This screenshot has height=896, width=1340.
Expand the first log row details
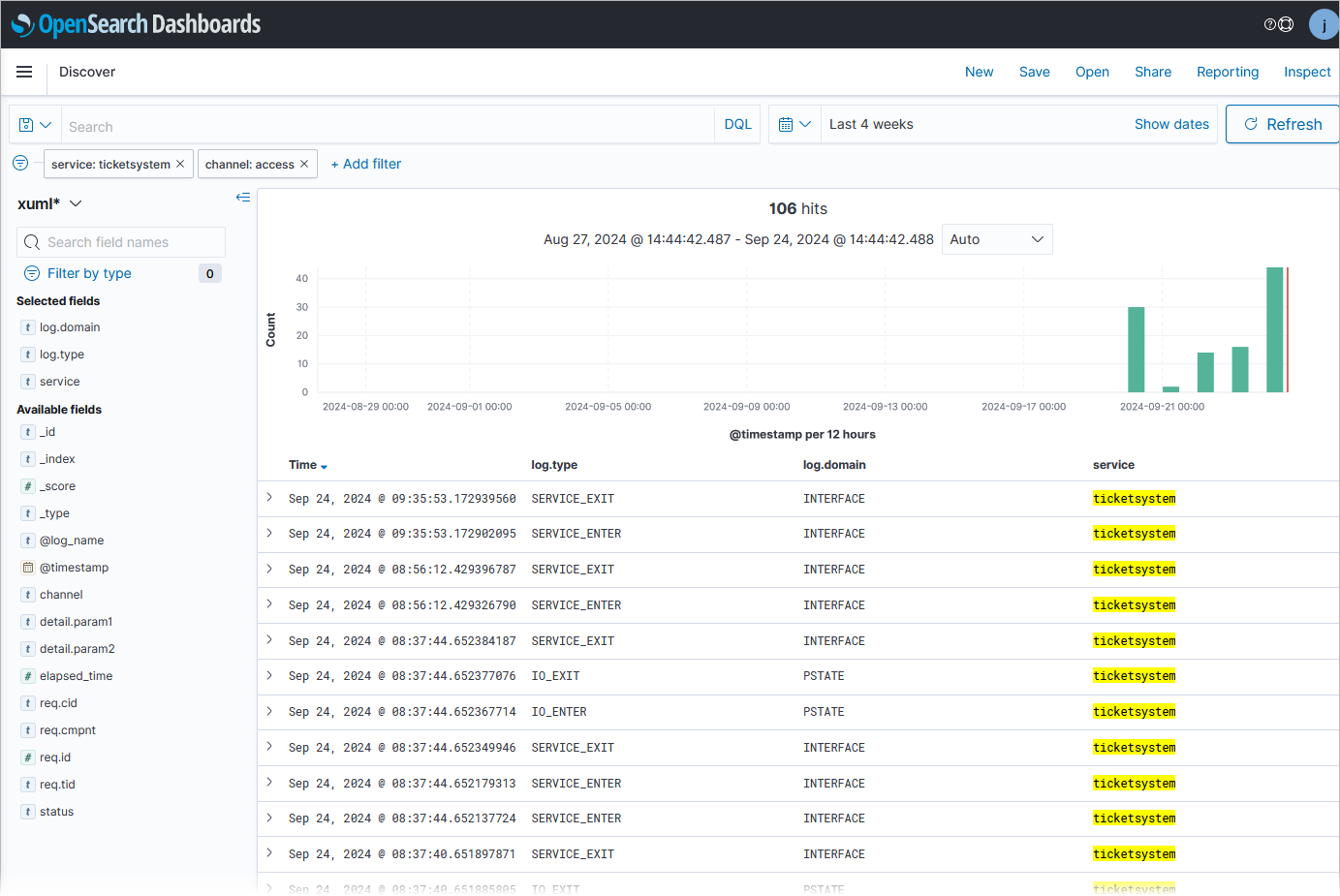269,498
